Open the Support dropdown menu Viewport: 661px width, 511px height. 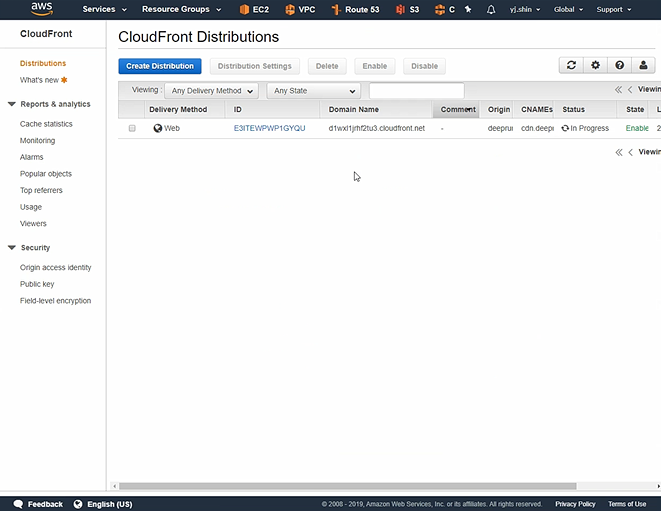pos(614,9)
